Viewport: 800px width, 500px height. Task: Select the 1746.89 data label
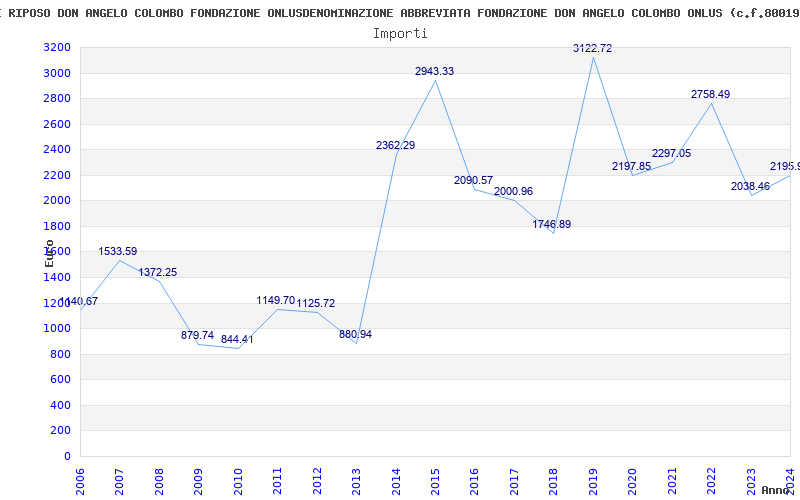pos(552,224)
